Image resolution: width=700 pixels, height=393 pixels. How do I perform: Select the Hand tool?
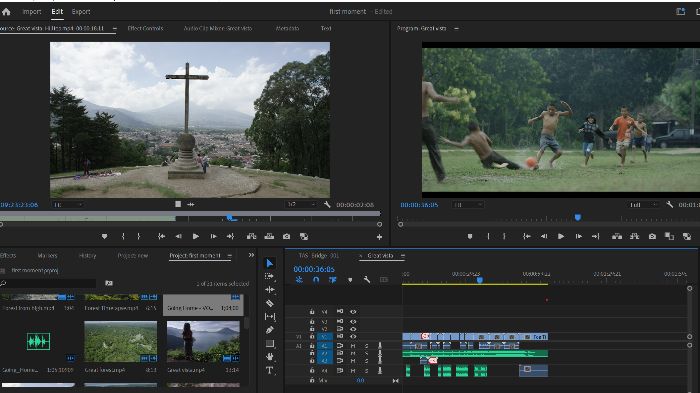pos(270,357)
